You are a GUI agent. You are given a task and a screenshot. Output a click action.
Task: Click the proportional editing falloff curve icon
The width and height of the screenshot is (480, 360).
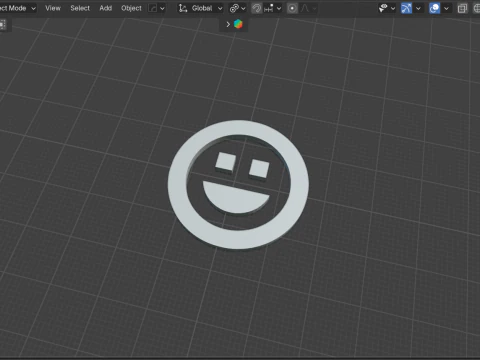tap(305, 8)
